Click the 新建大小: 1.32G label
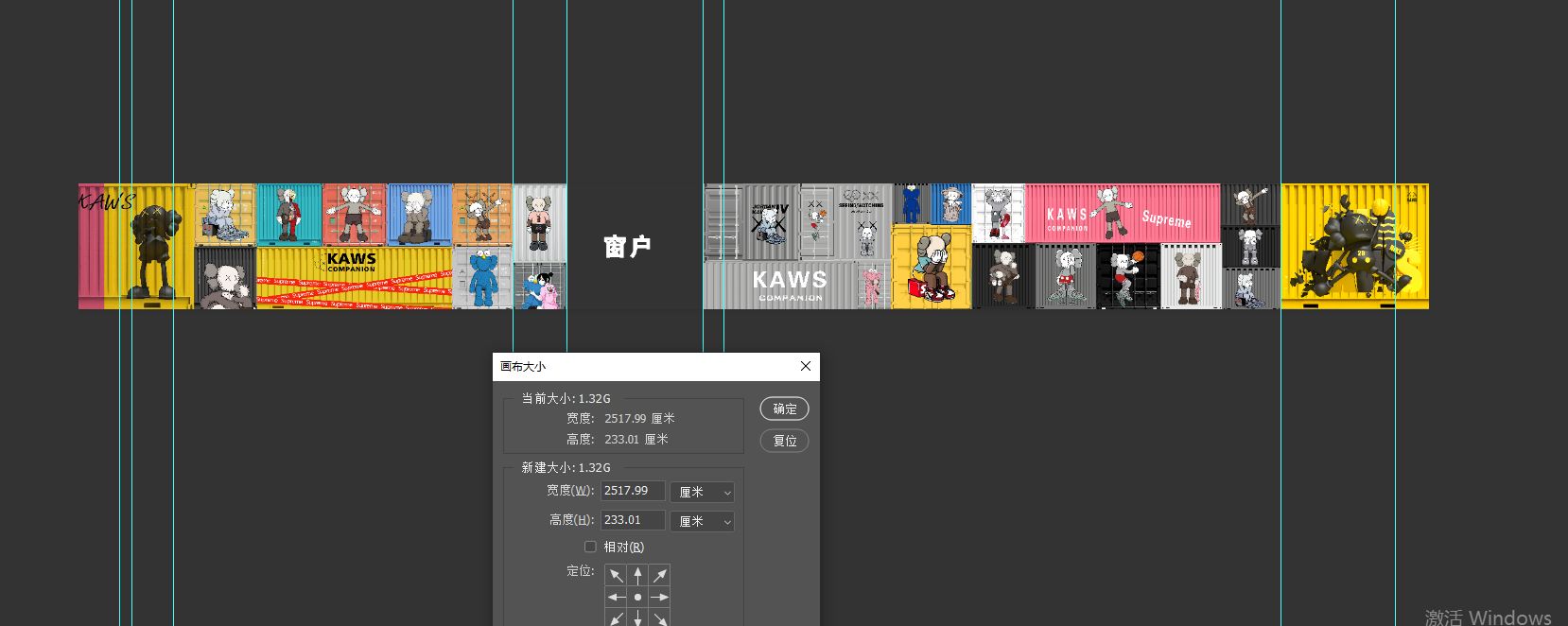The image size is (1568, 626). pos(566,467)
